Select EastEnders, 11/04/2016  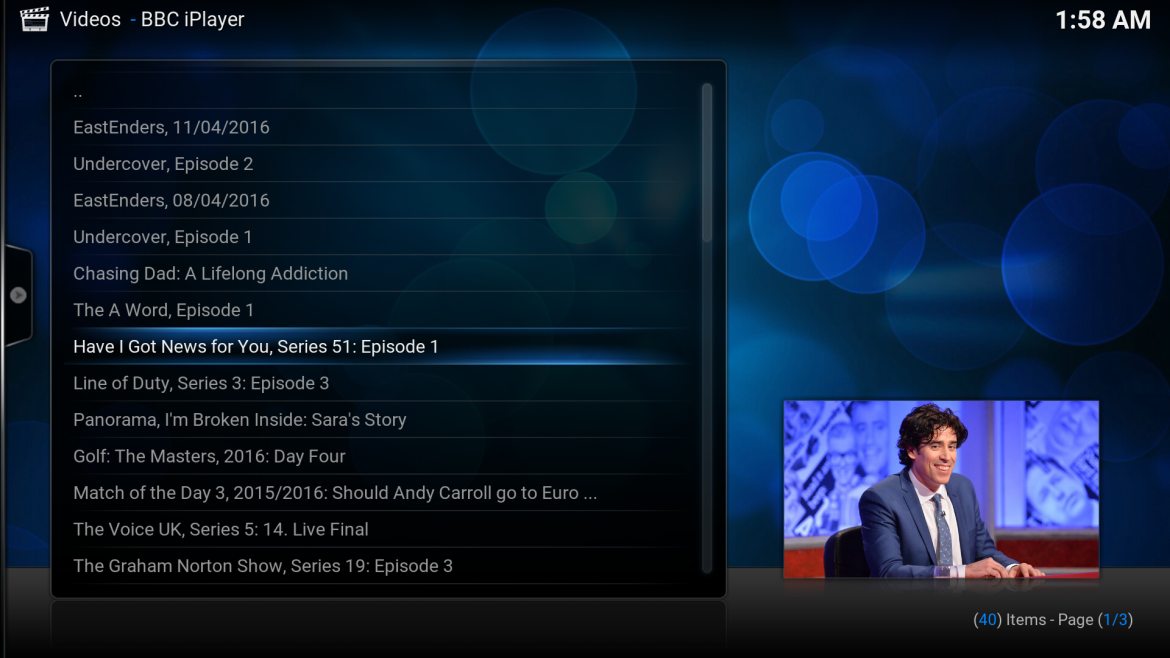377,128
